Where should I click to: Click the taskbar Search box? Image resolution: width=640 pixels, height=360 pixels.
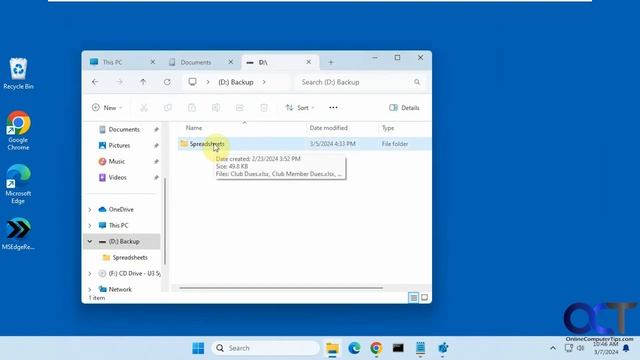pyautogui.click(x=265, y=348)
